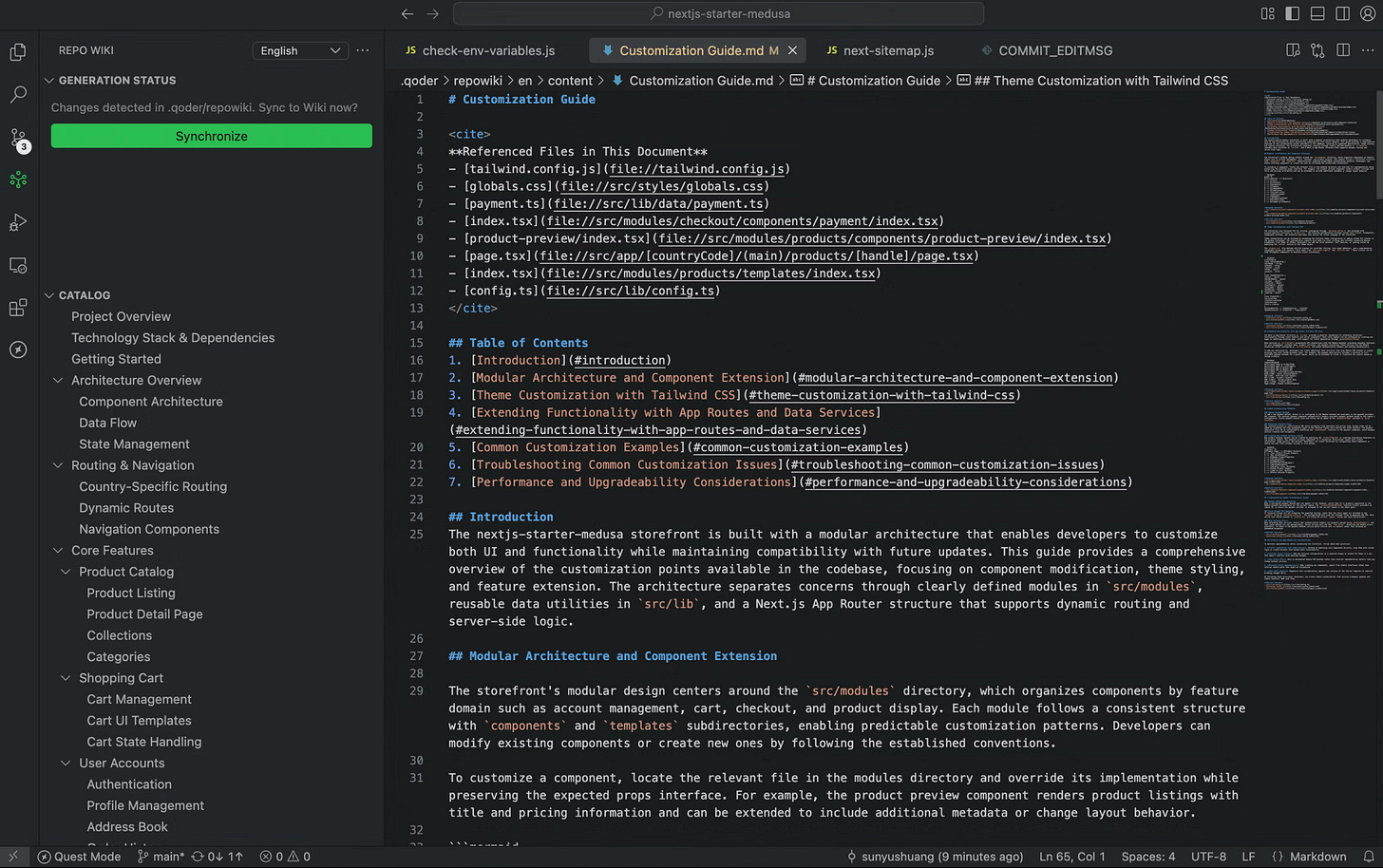Close the Customization Guide.md tab

(792, 50)
